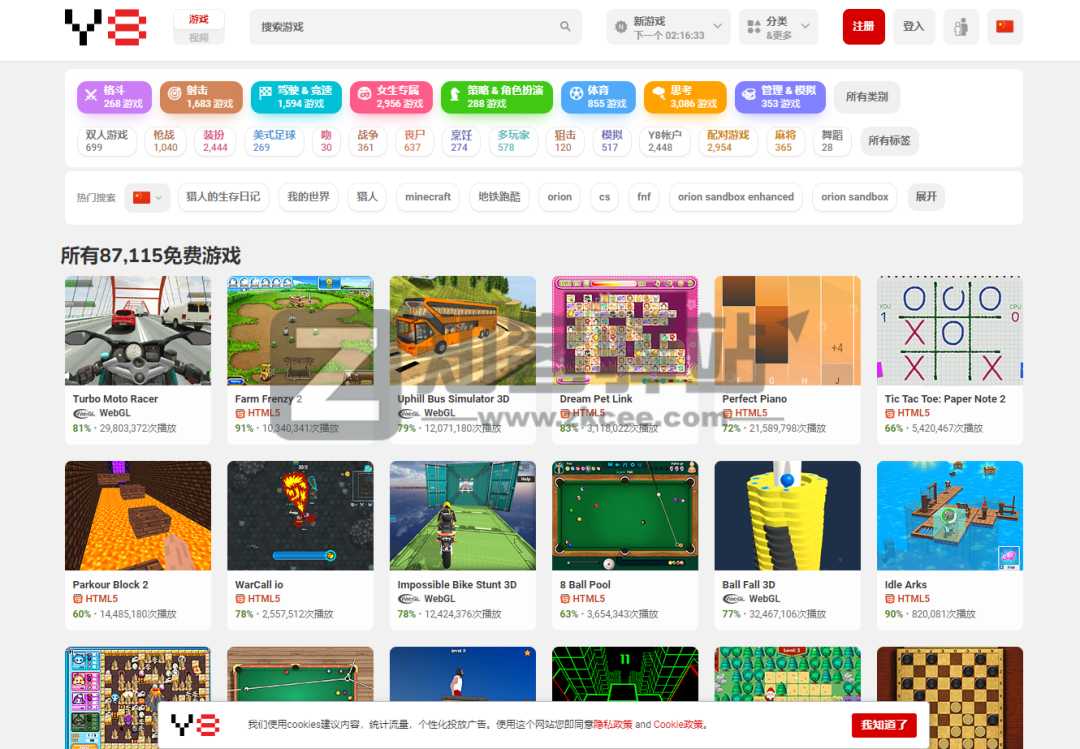Open the Turbo Moto Racer game thumbnail
The width and height of the screenshot is (1080, 749).
[138, 331]
